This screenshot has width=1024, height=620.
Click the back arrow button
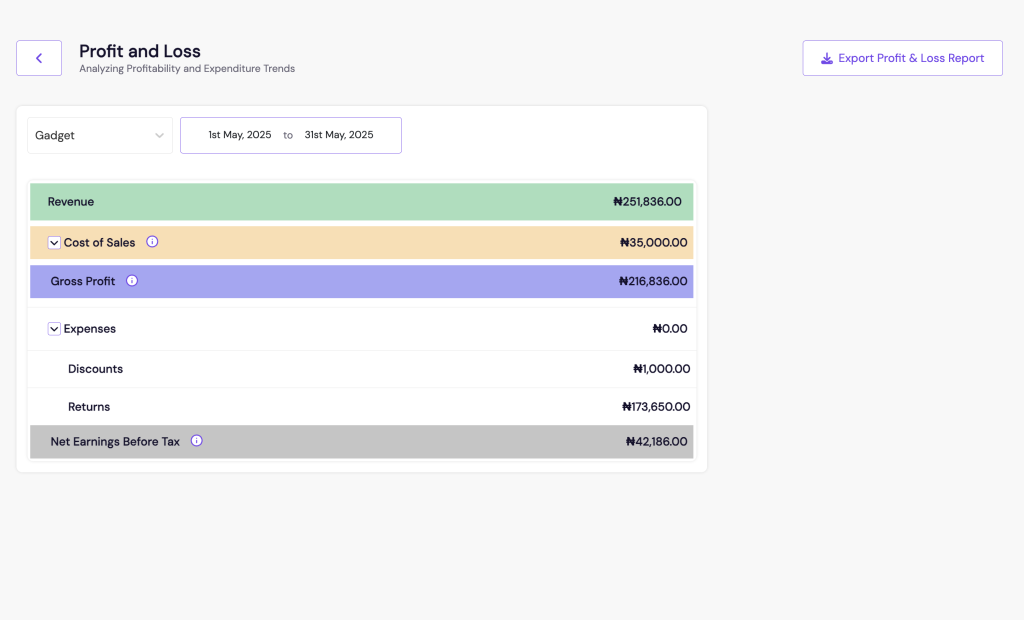pyautogui.click(x=39, y=58)
